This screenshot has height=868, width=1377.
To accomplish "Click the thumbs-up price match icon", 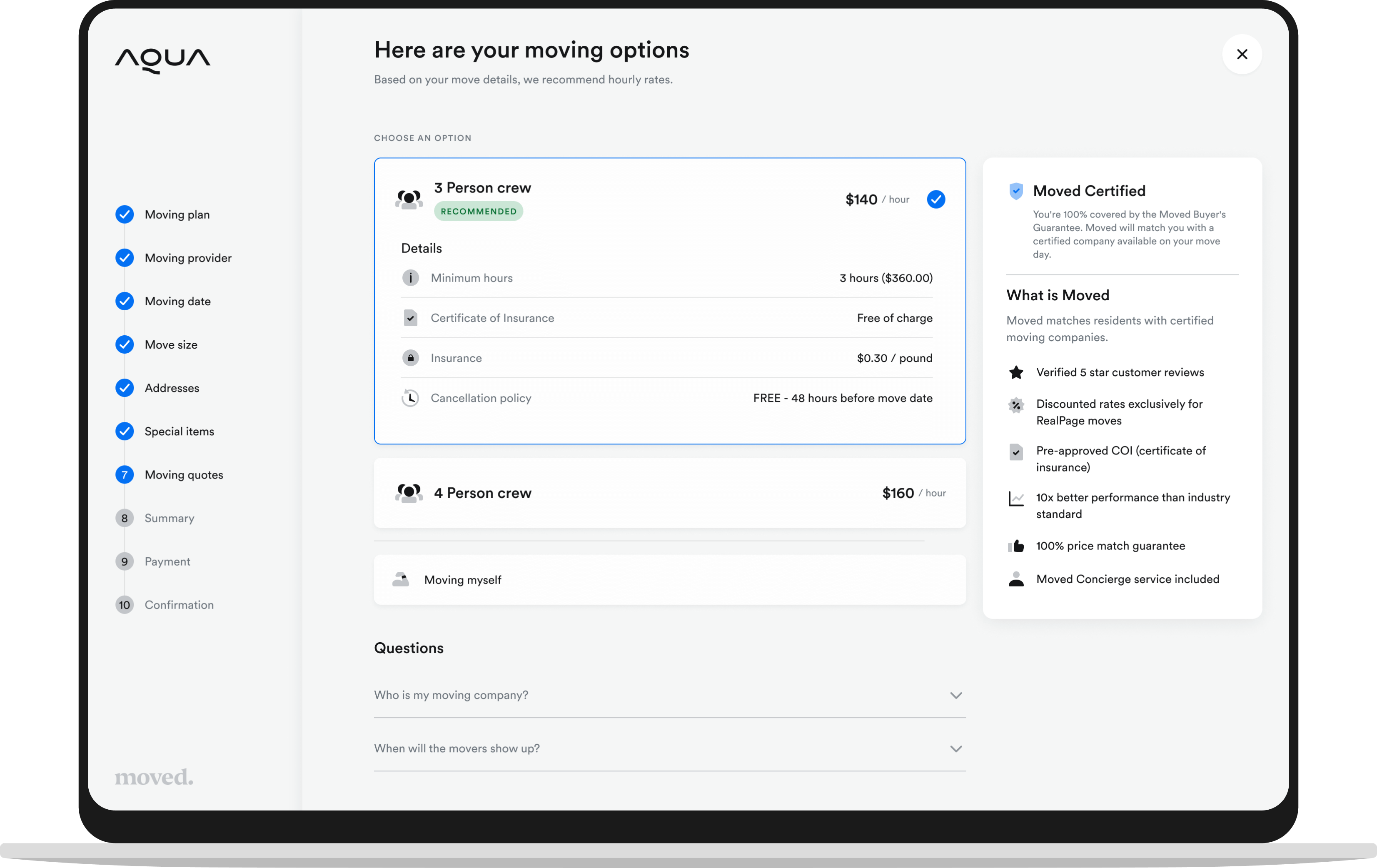I will (x=1015, y=546).
